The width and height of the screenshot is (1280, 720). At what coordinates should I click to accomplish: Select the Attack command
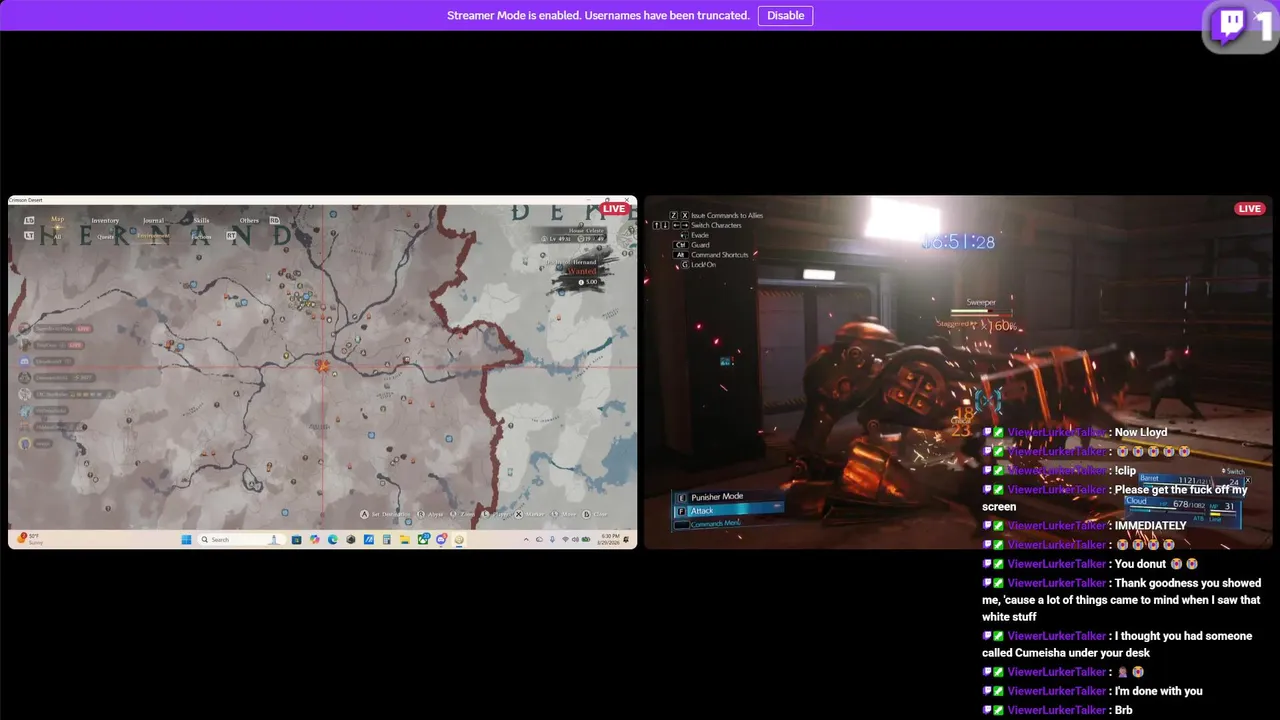pyautogui.click(x=728, y=511)
